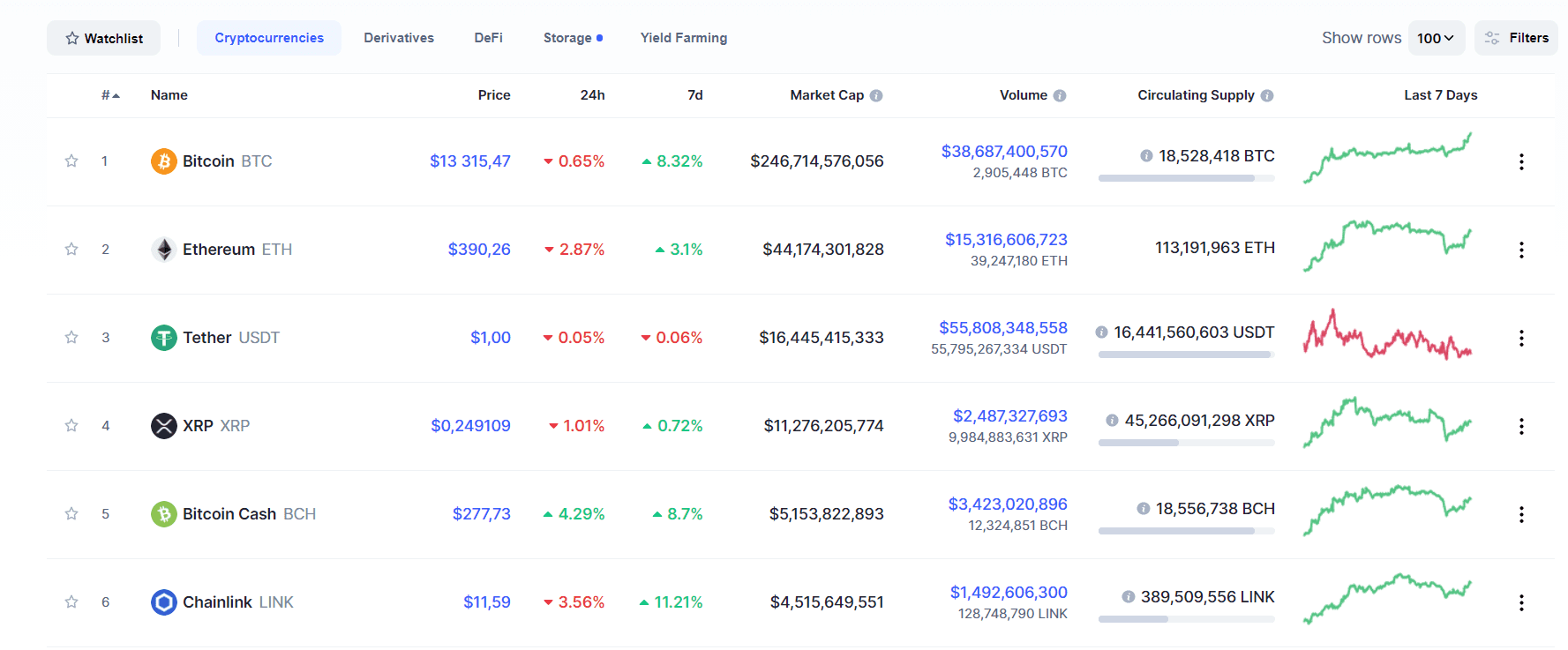Open the three-dot menu for XRP

(x=1521, y=426)
